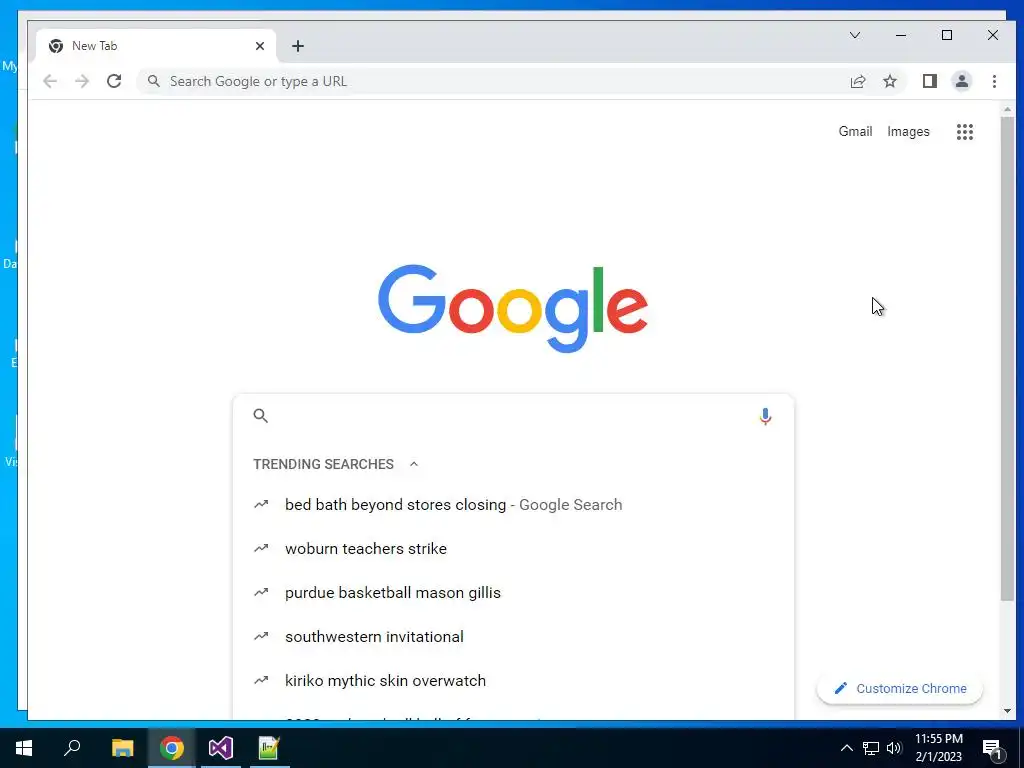Click the browser forward arrow
This screenshot has height=768, width=1024.
point(82,81)
